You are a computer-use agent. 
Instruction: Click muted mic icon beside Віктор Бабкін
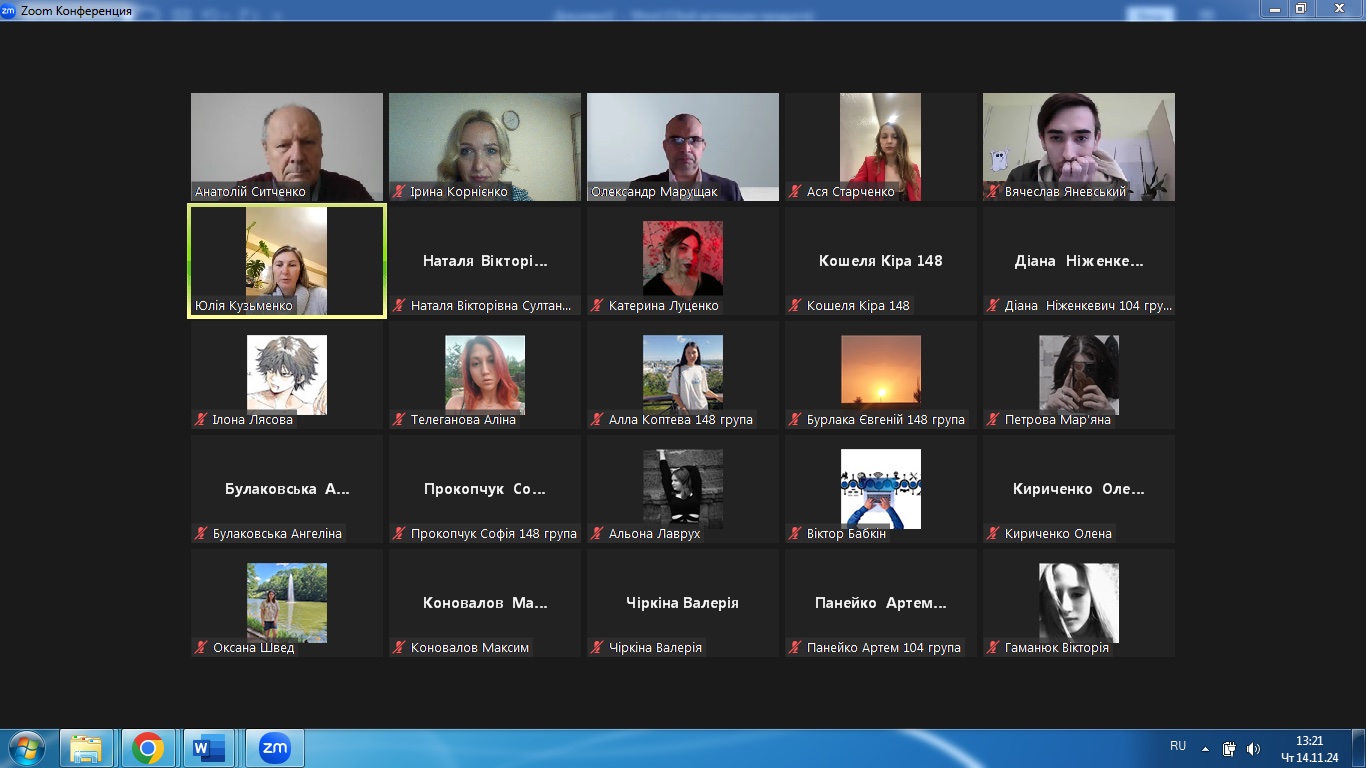coord(795,534)
